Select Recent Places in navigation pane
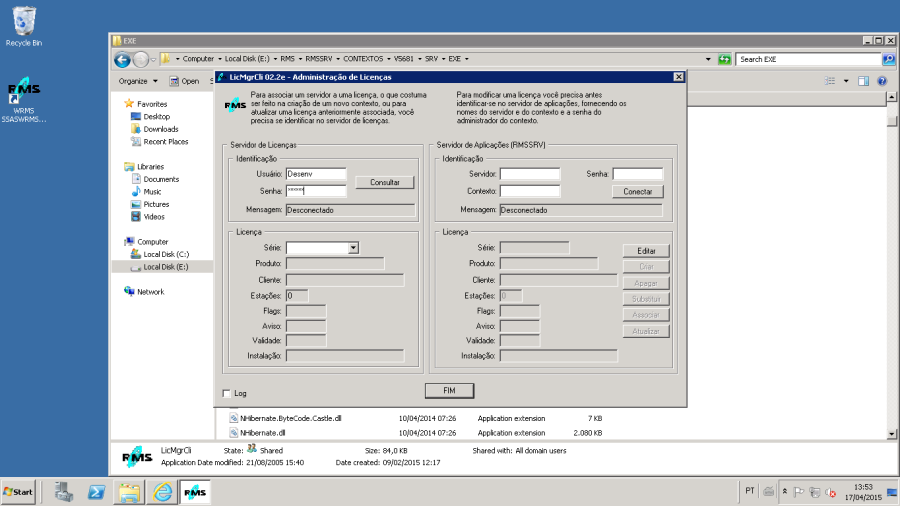Image resolution: width=900 pixels, height=506 pixels. coord(166,142)
